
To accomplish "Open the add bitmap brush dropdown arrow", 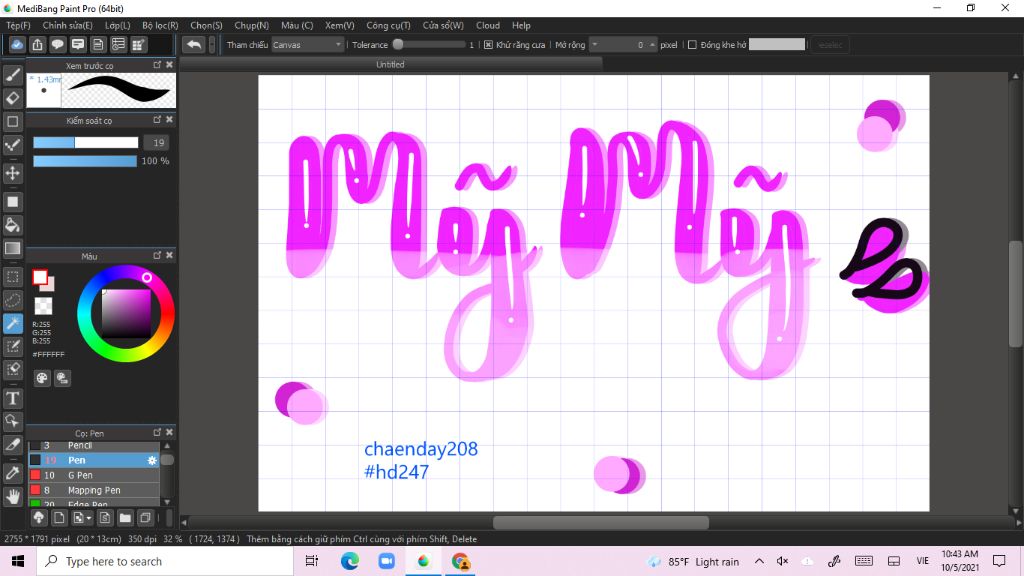I will point(89,519).
